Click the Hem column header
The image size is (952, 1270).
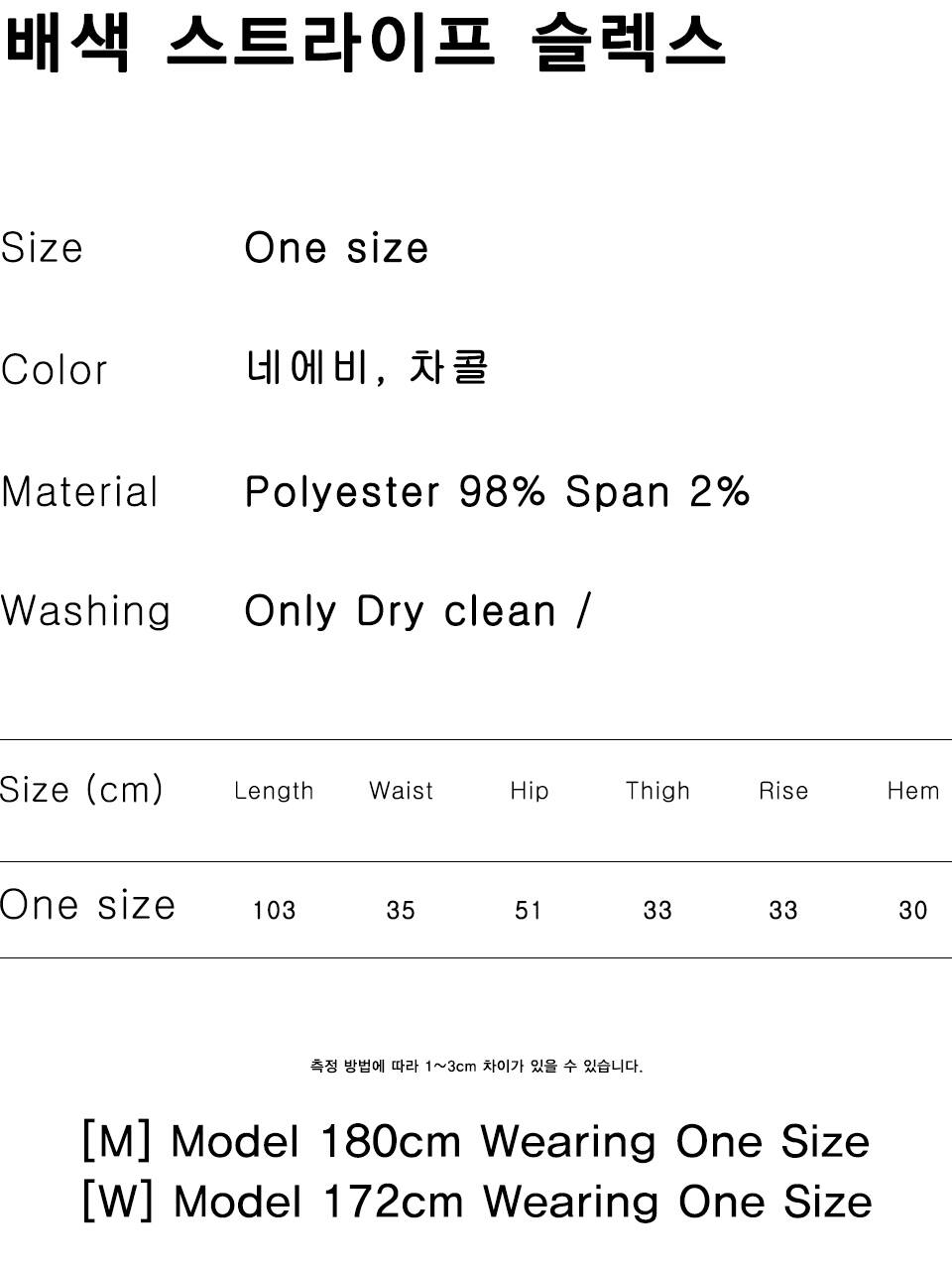pyautogui.click(x=912, y=791)
